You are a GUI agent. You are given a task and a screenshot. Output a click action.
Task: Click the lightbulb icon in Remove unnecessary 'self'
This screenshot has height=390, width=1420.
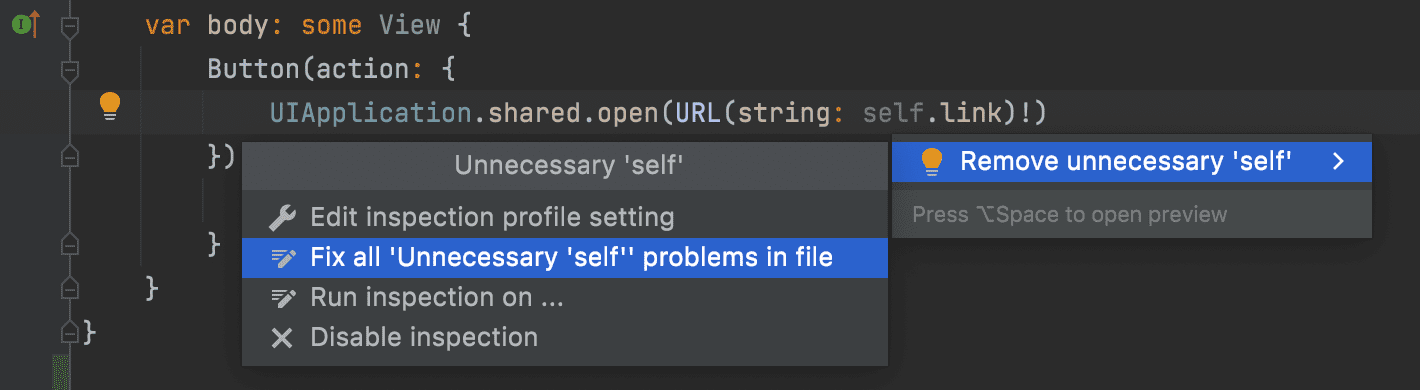931,161
